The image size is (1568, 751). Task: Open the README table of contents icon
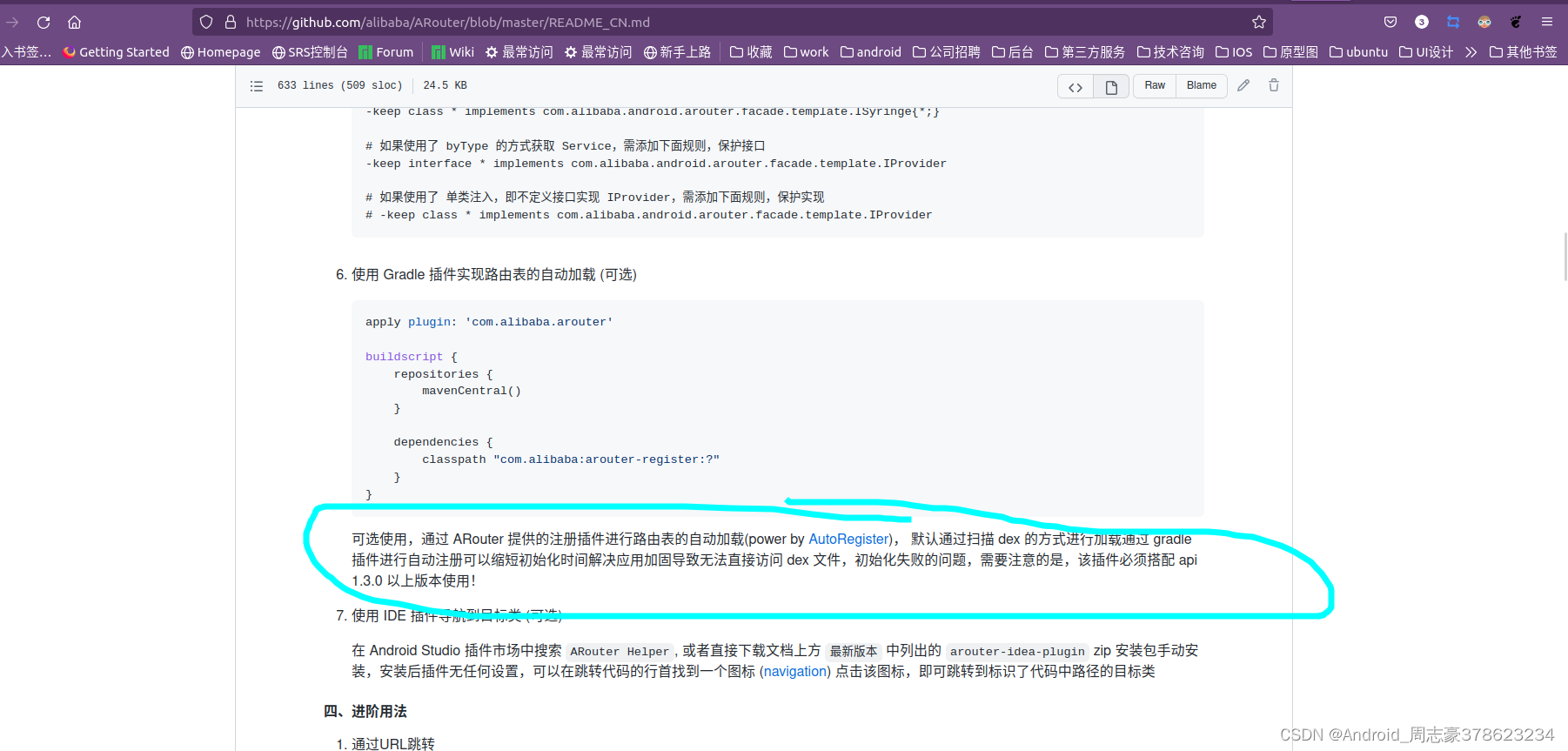257,86
